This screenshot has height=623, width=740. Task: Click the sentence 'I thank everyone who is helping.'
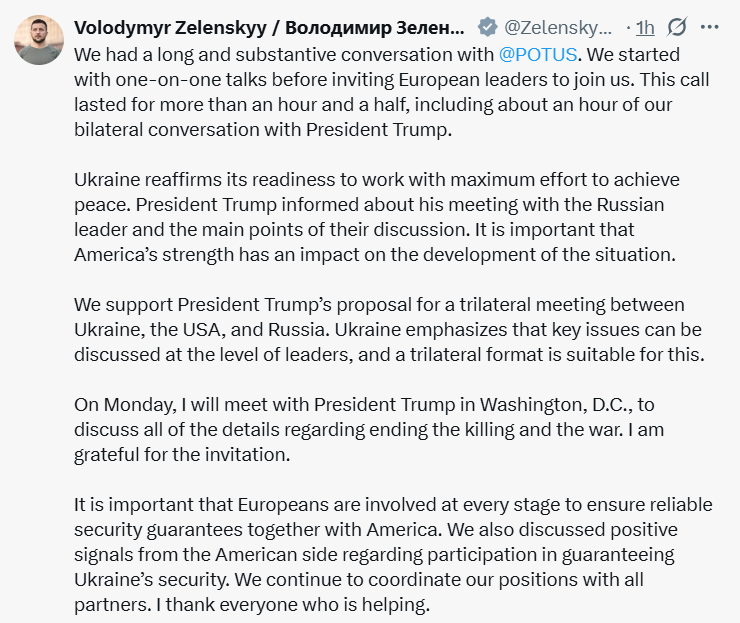293,605
